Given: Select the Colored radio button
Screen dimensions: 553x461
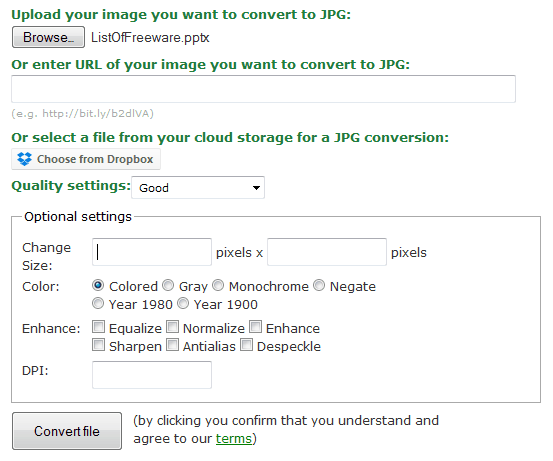Looking at the screenshot, I should pos(98,285).
